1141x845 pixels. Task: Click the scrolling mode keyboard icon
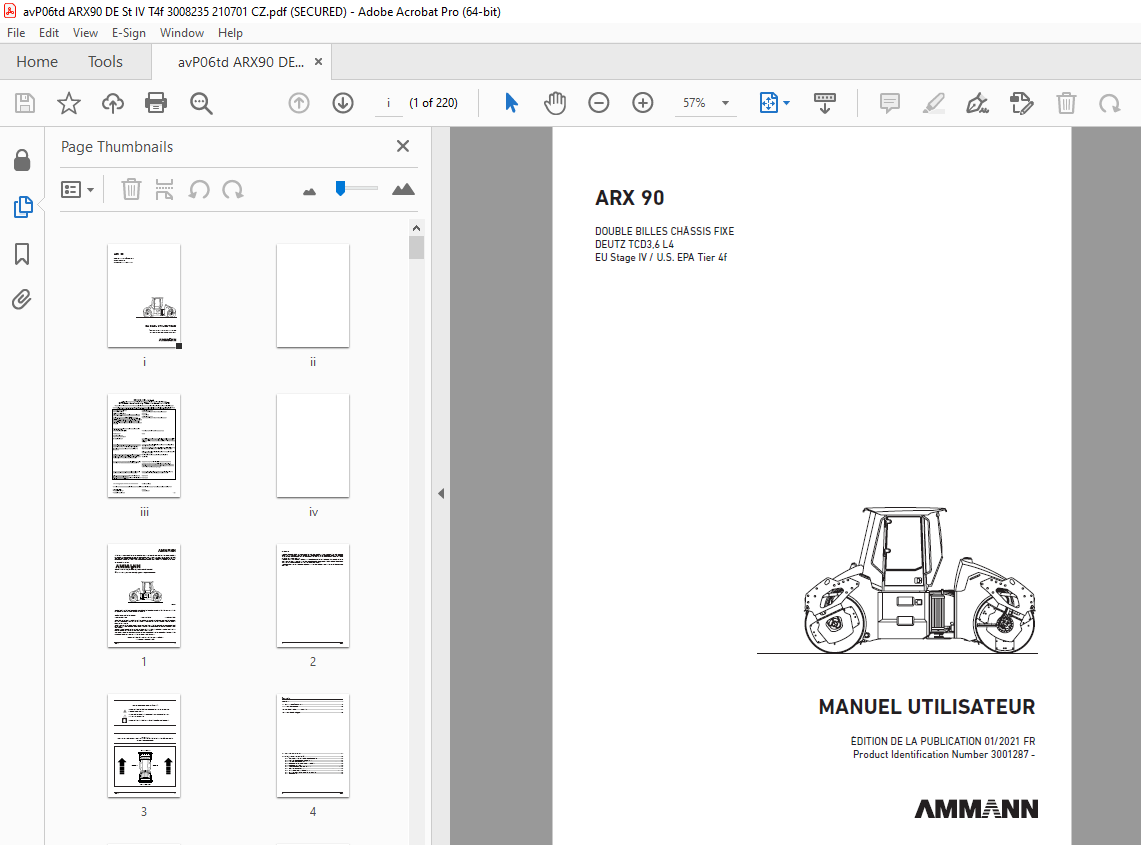824,103
